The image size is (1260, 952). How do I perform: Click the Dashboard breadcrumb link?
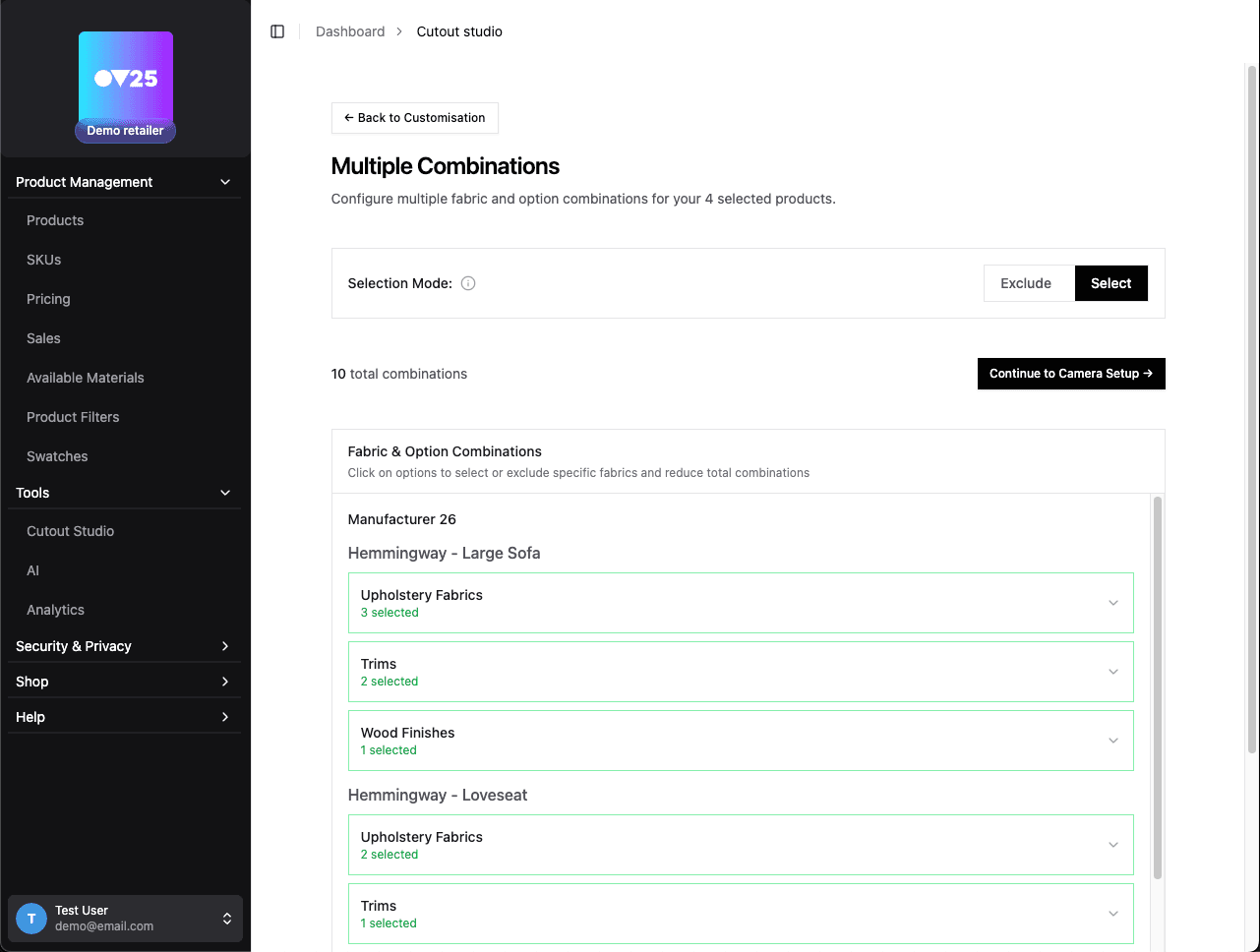point(350,31)
